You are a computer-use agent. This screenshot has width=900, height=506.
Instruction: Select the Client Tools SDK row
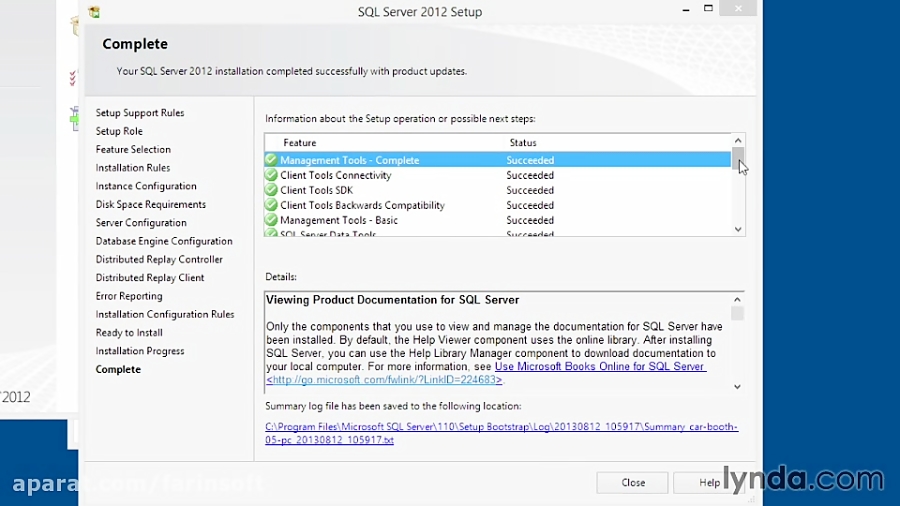pos(498,190)
